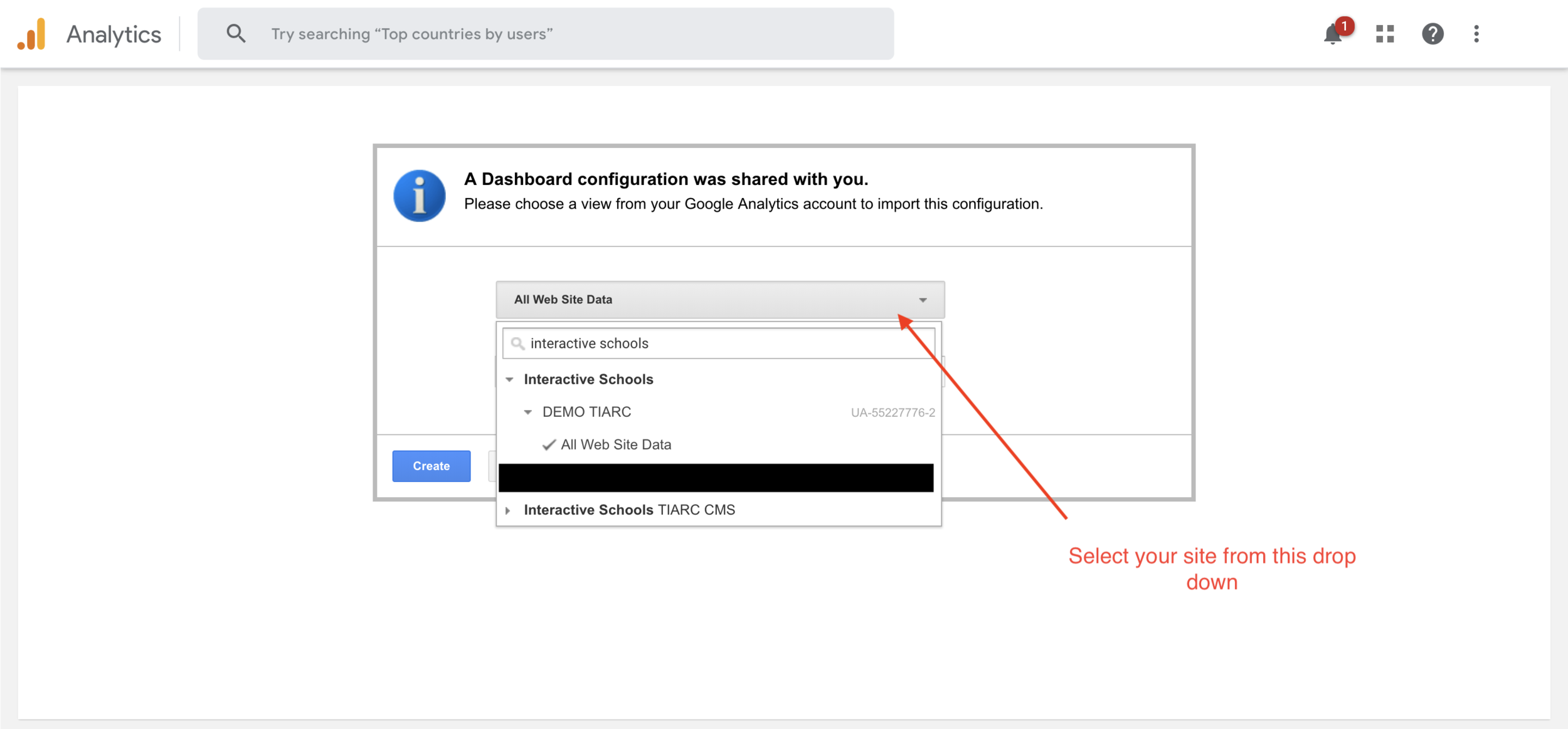Click the magnifier inside view search box
This screenshot has height=729, width=1568.
point(517,344)
